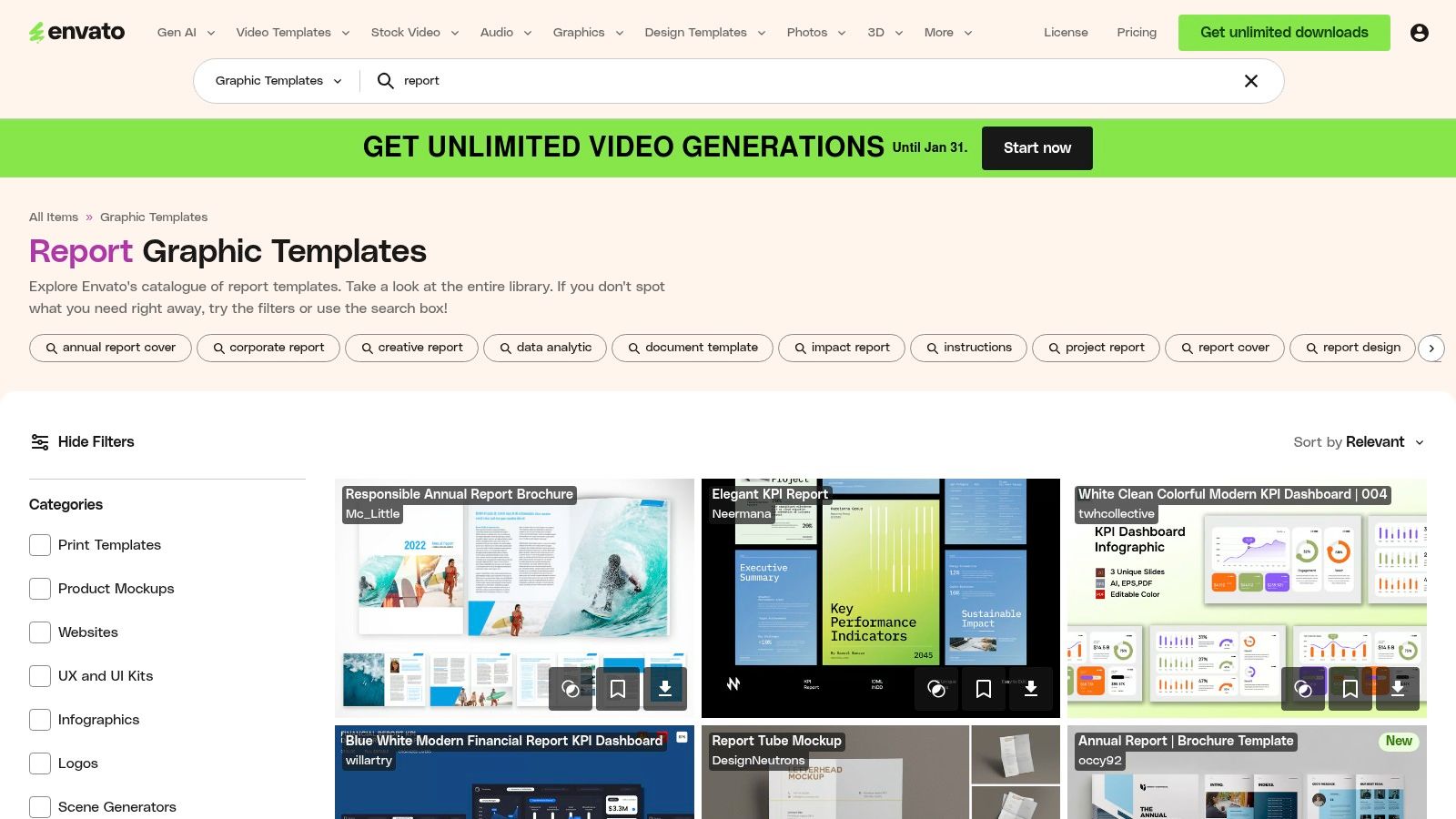The width and height of the screenshot is (1456, 819).
Task: Open the Pricing page link
Action: click(x=1136, y=32)
